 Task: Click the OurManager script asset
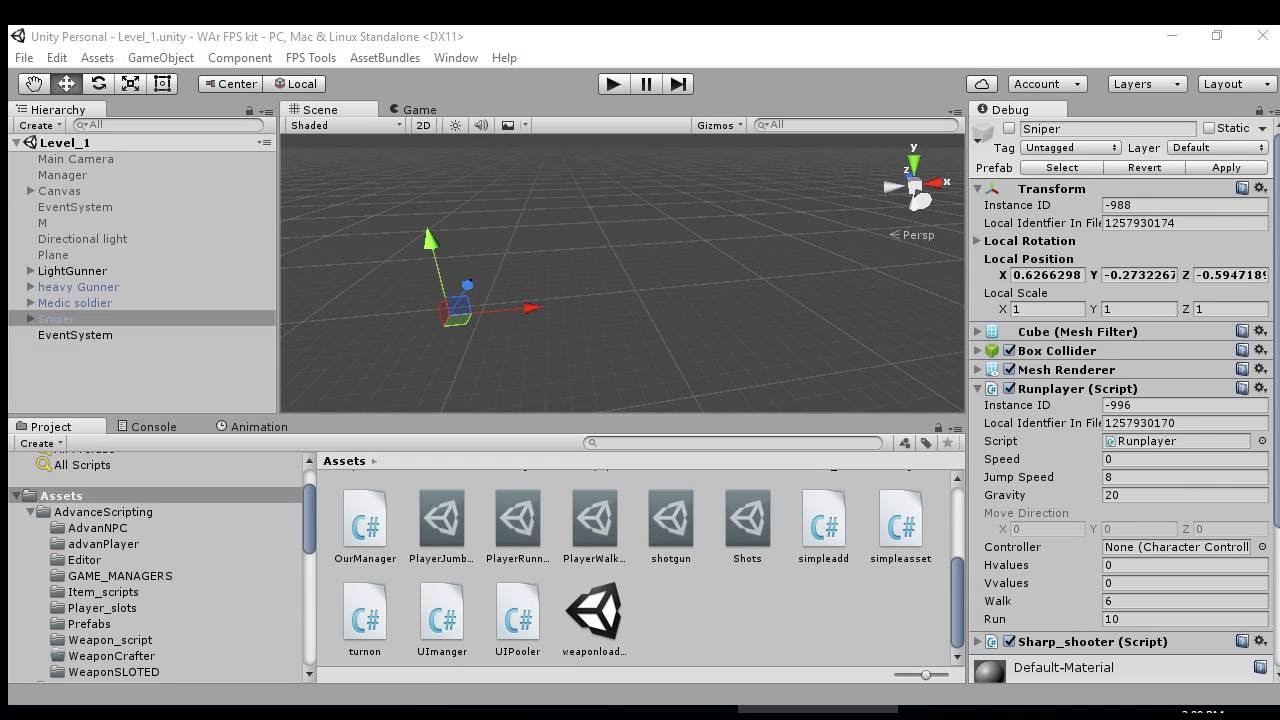[365, 528]
